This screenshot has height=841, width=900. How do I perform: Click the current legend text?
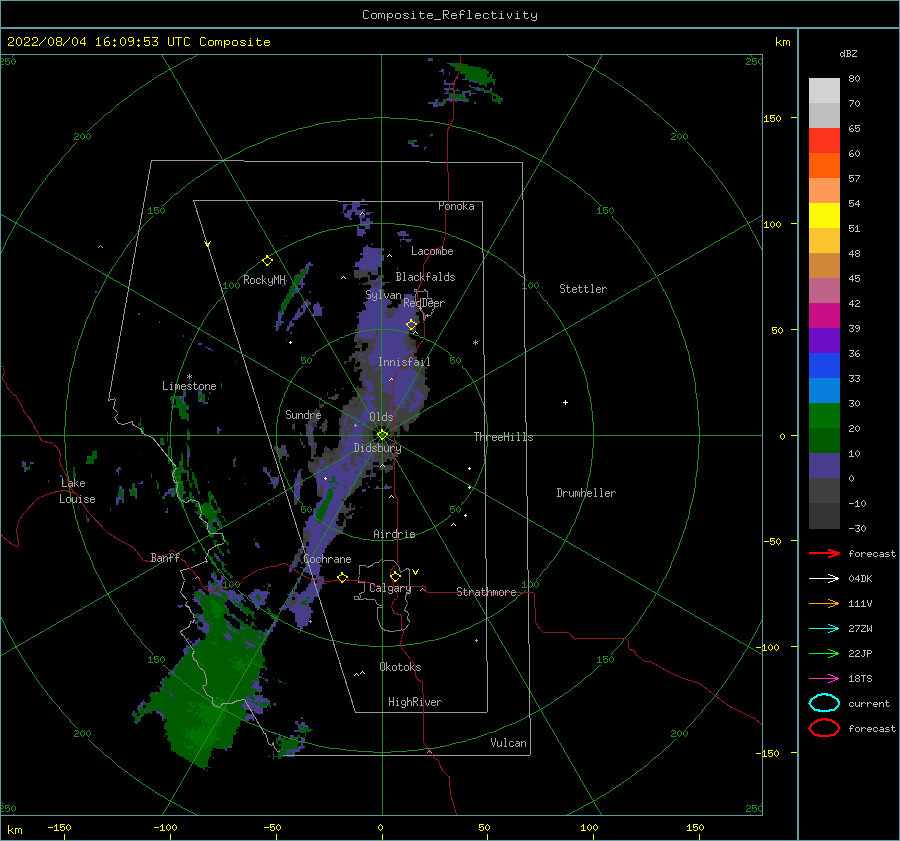pos(869,703)
